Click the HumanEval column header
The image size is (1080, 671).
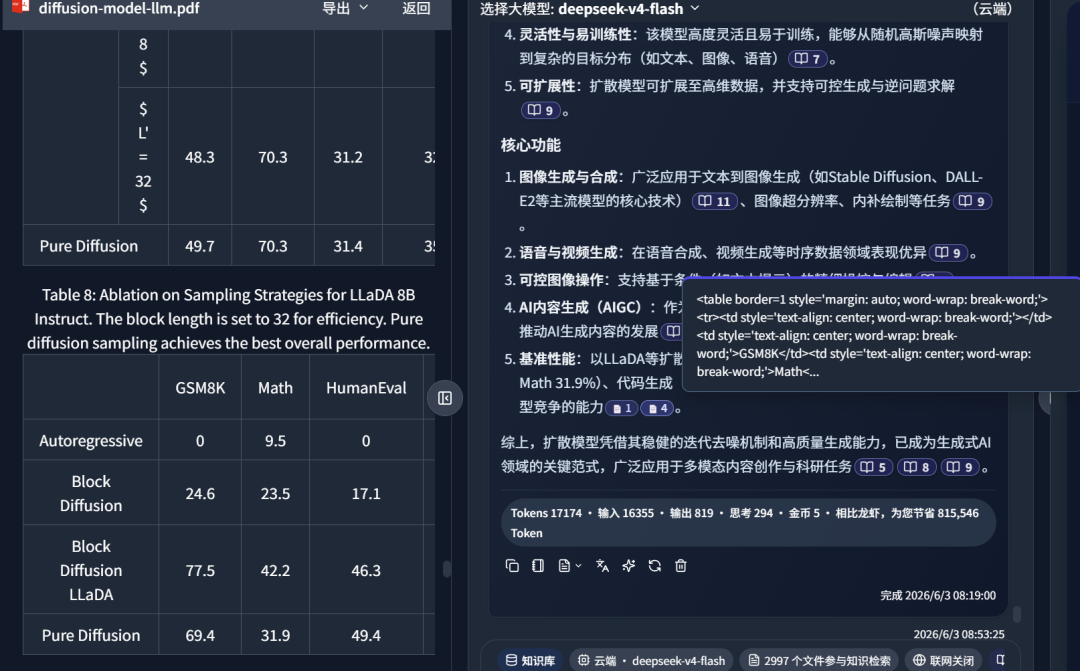pos(366,388)
